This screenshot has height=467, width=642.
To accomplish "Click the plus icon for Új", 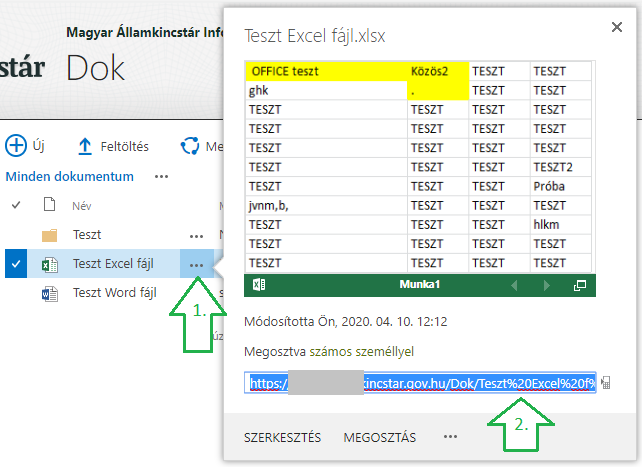I will coord(16,145).
